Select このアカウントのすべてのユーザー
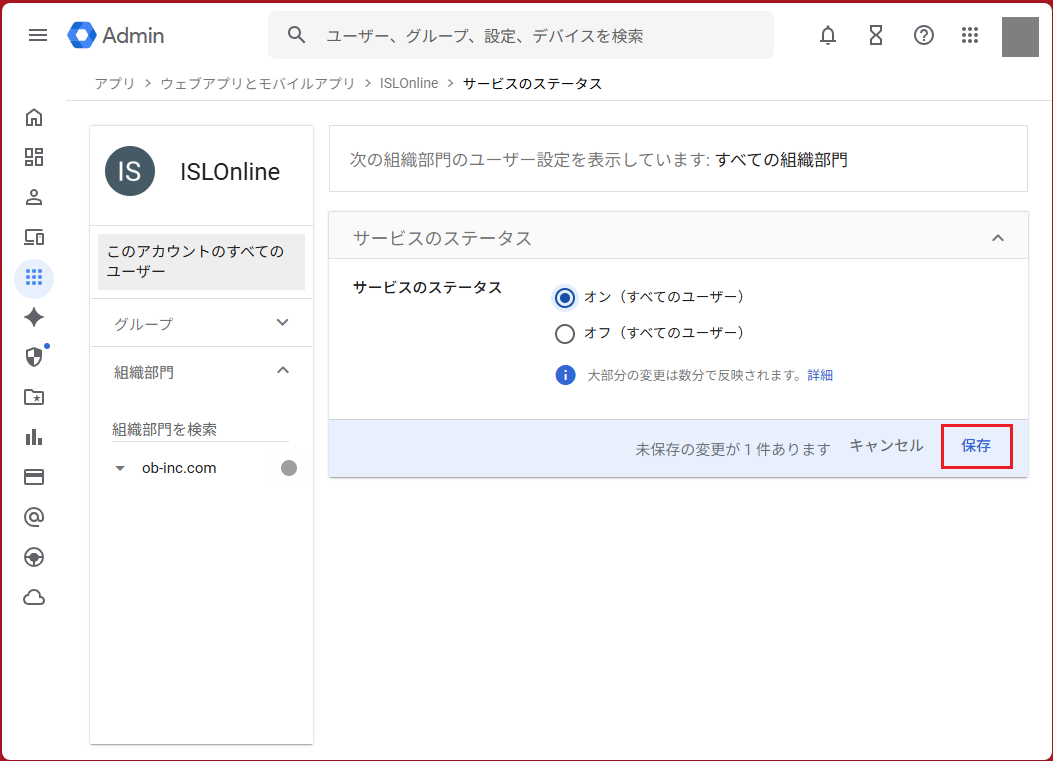Screen dimensions: 1053x761 [201, 261]
